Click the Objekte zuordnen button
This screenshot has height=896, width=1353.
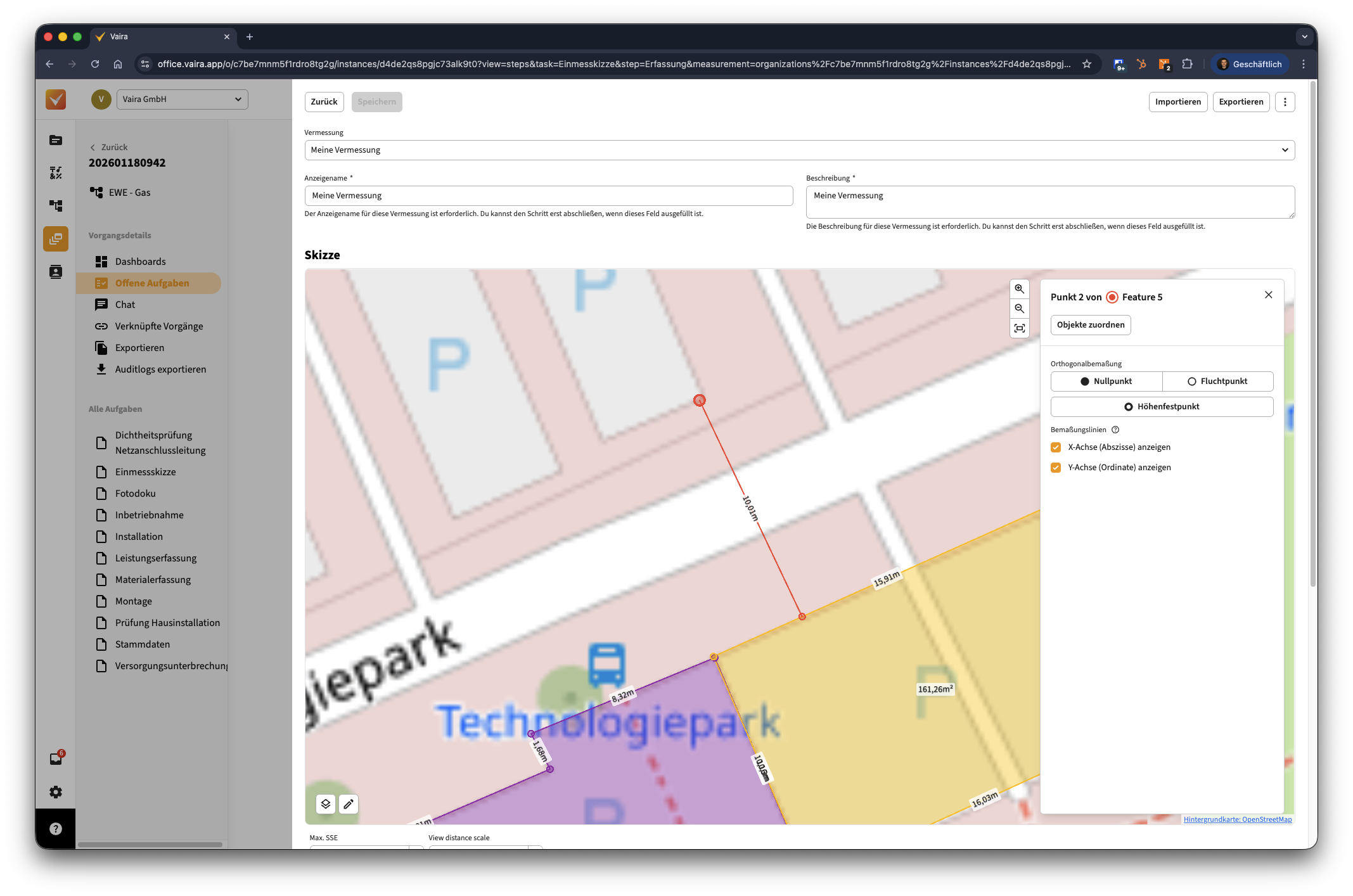(x=1090, y=325)
